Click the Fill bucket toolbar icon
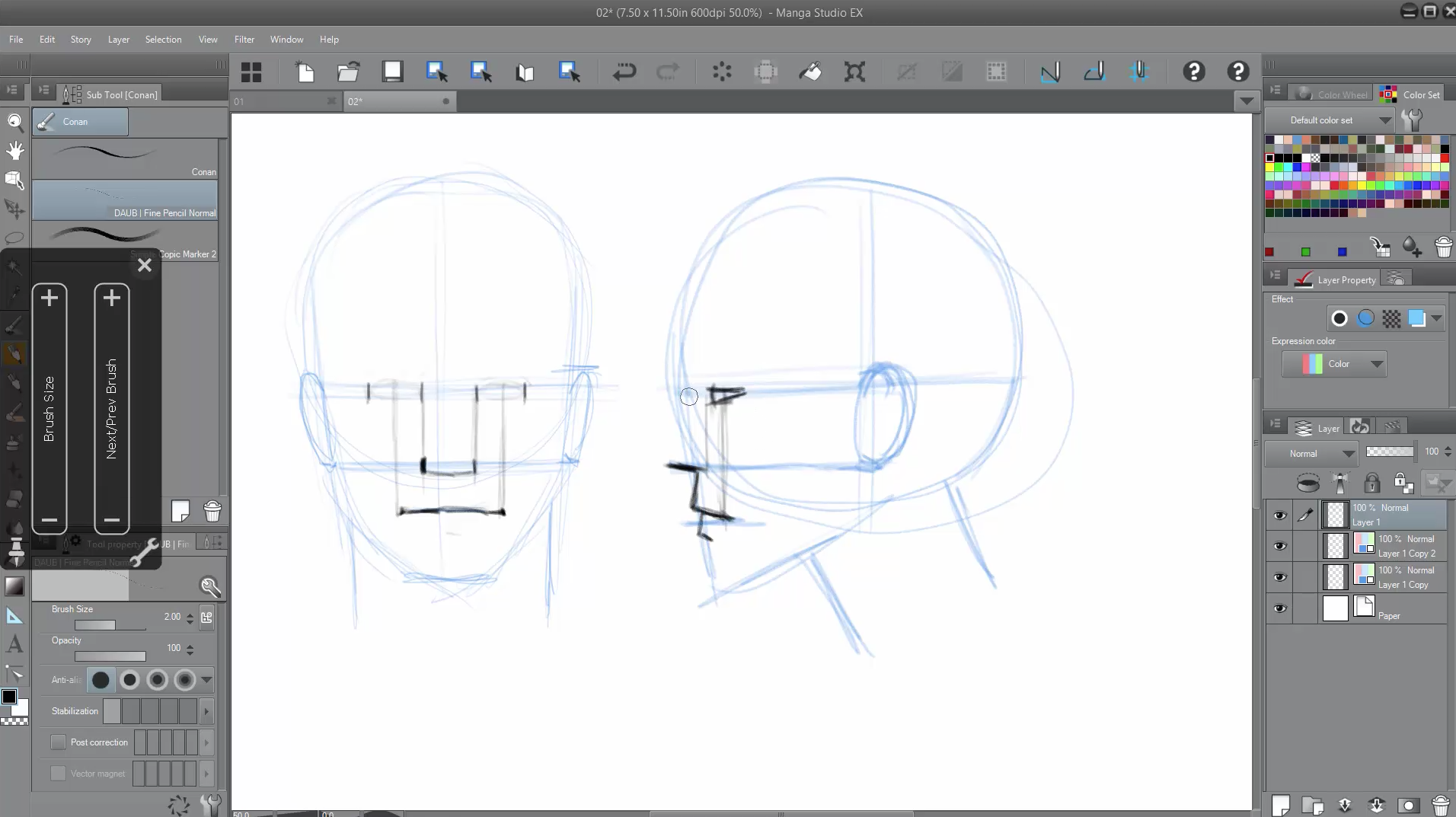 810,72
